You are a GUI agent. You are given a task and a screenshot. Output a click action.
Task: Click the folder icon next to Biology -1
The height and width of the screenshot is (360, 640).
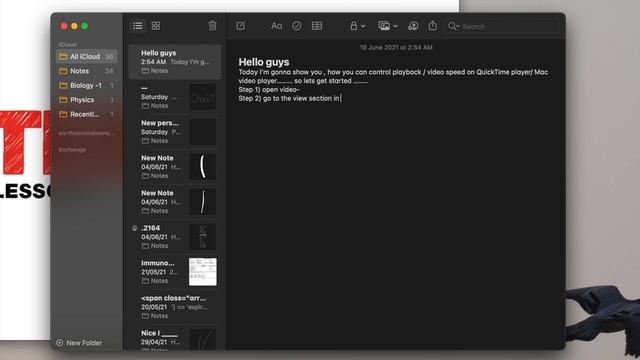63,85
